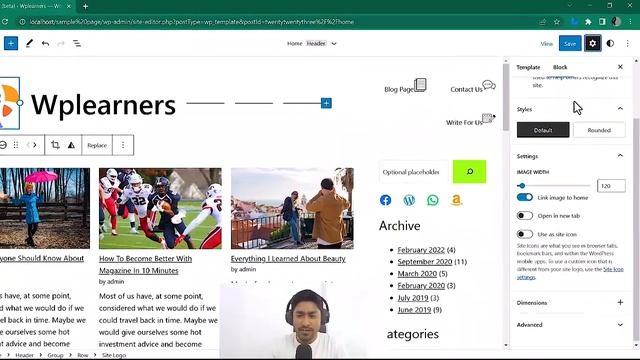
Task: Open block toolbar more options
Action: click(x=123, y=145)
